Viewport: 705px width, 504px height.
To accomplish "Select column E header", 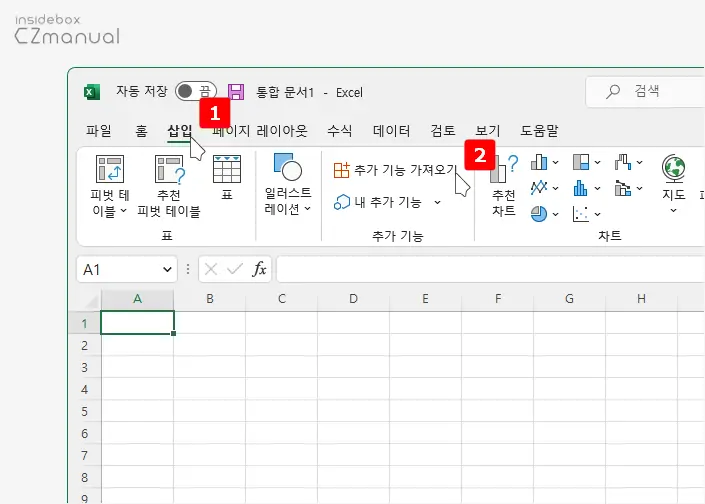I will [x=425, y=299].
